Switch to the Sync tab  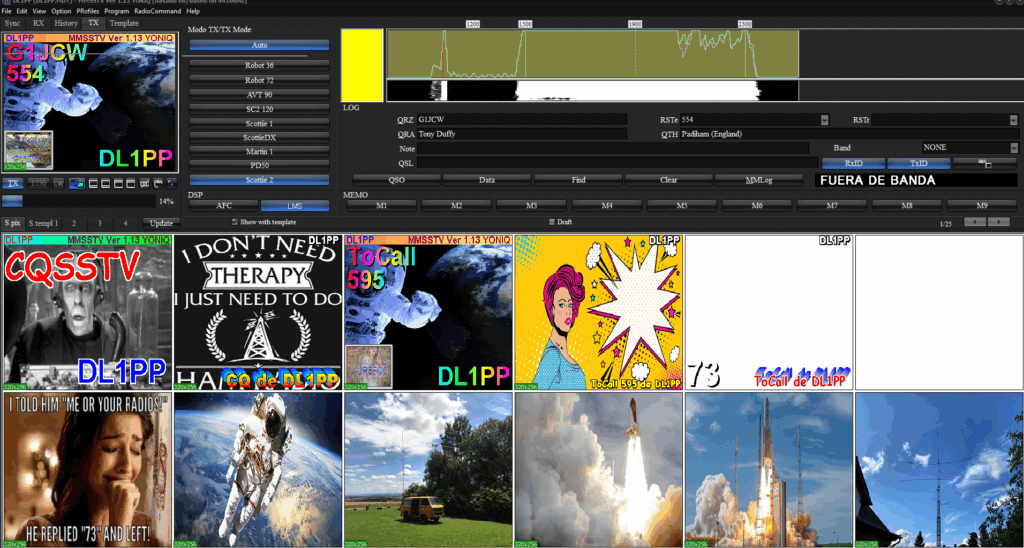point(12,24)
